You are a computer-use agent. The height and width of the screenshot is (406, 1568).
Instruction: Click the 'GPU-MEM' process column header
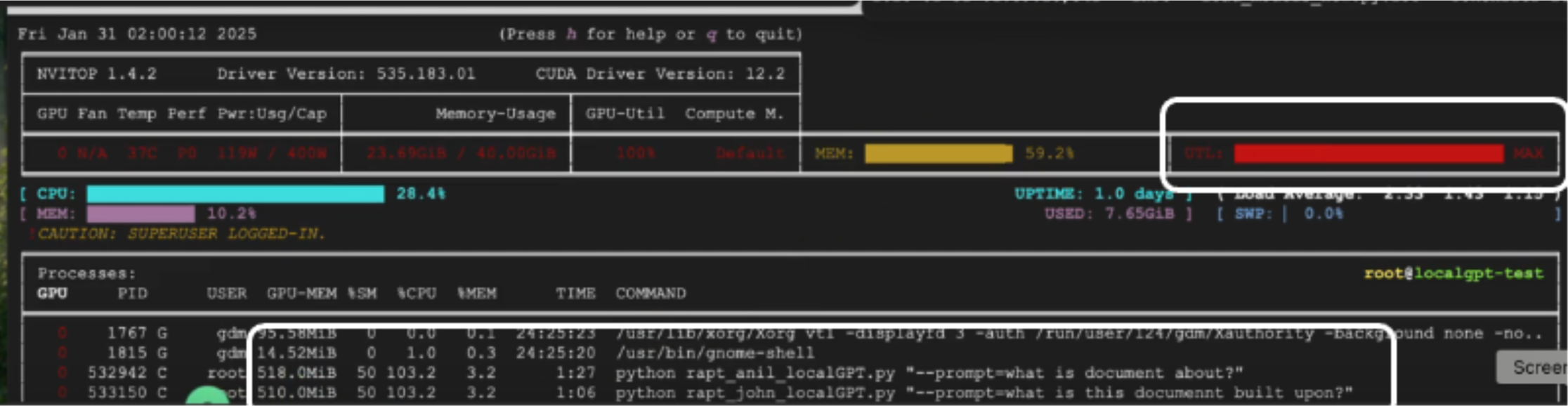coord(301,293)
